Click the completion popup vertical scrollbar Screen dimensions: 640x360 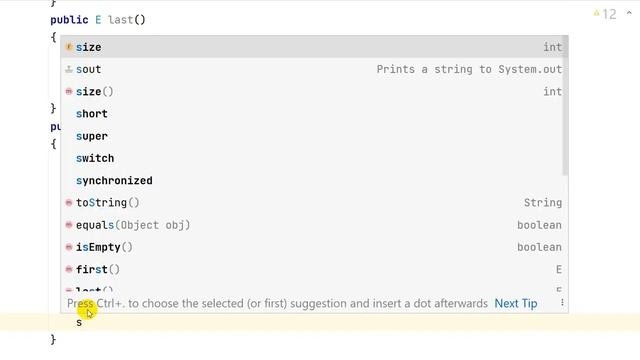click(565, 106)
